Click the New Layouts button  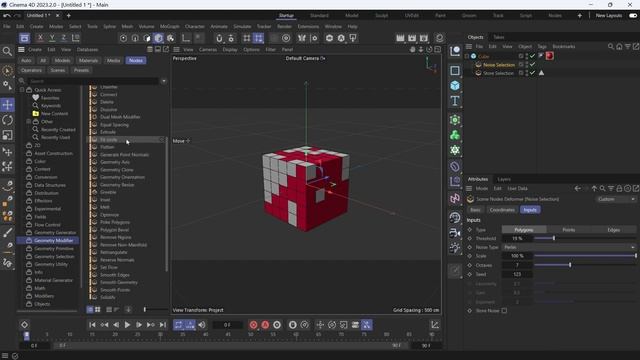tap(609, 16)
